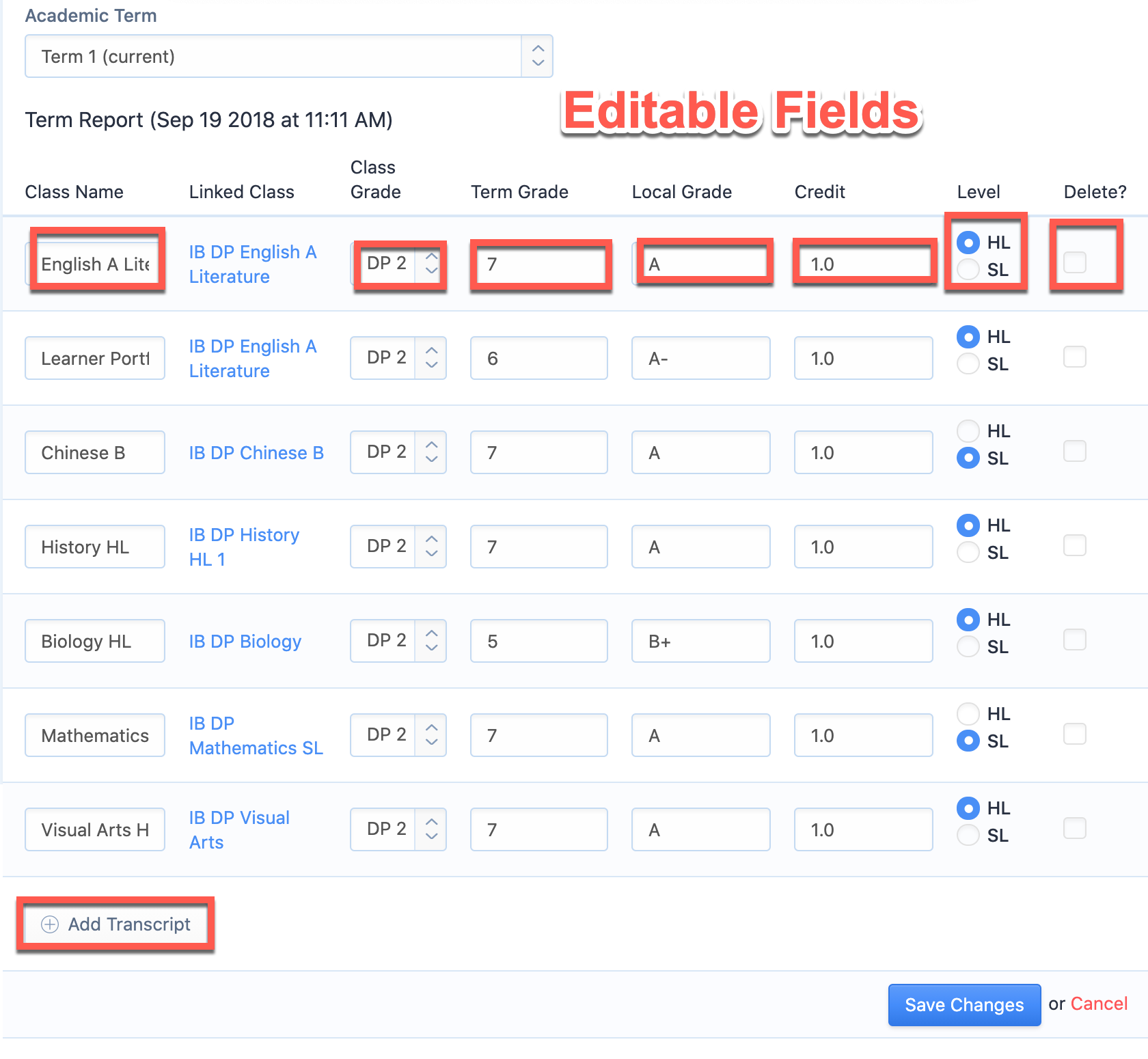This screenshot has width=1148, height=1059.
Task: Edit credit field for Visual Arts
Action: 864,829
